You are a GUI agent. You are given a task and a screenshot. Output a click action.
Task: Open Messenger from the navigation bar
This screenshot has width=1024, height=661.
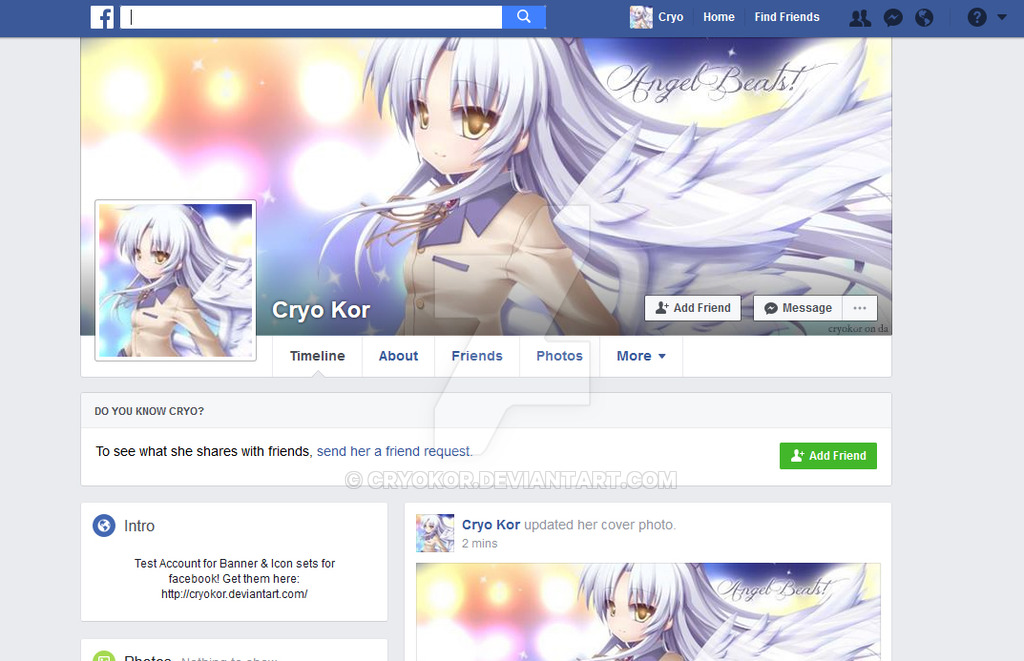point(892,17)
